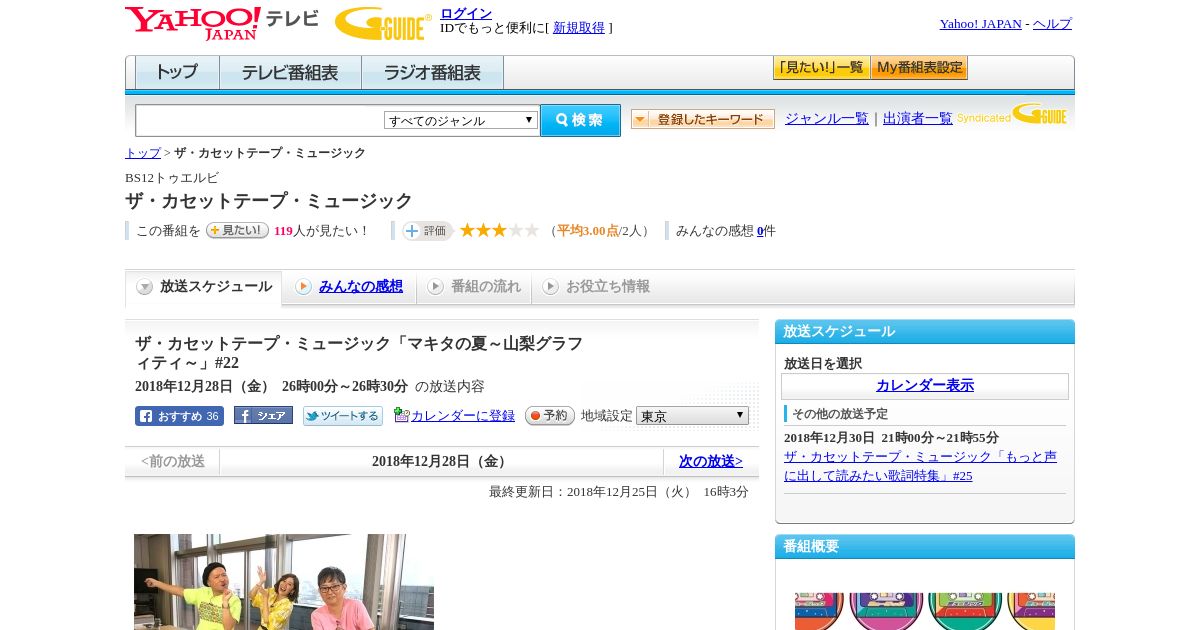Go to Yahoo! JAPAN link
The width and height of the screenshot is (1200, 630).
tap(980, 24)
